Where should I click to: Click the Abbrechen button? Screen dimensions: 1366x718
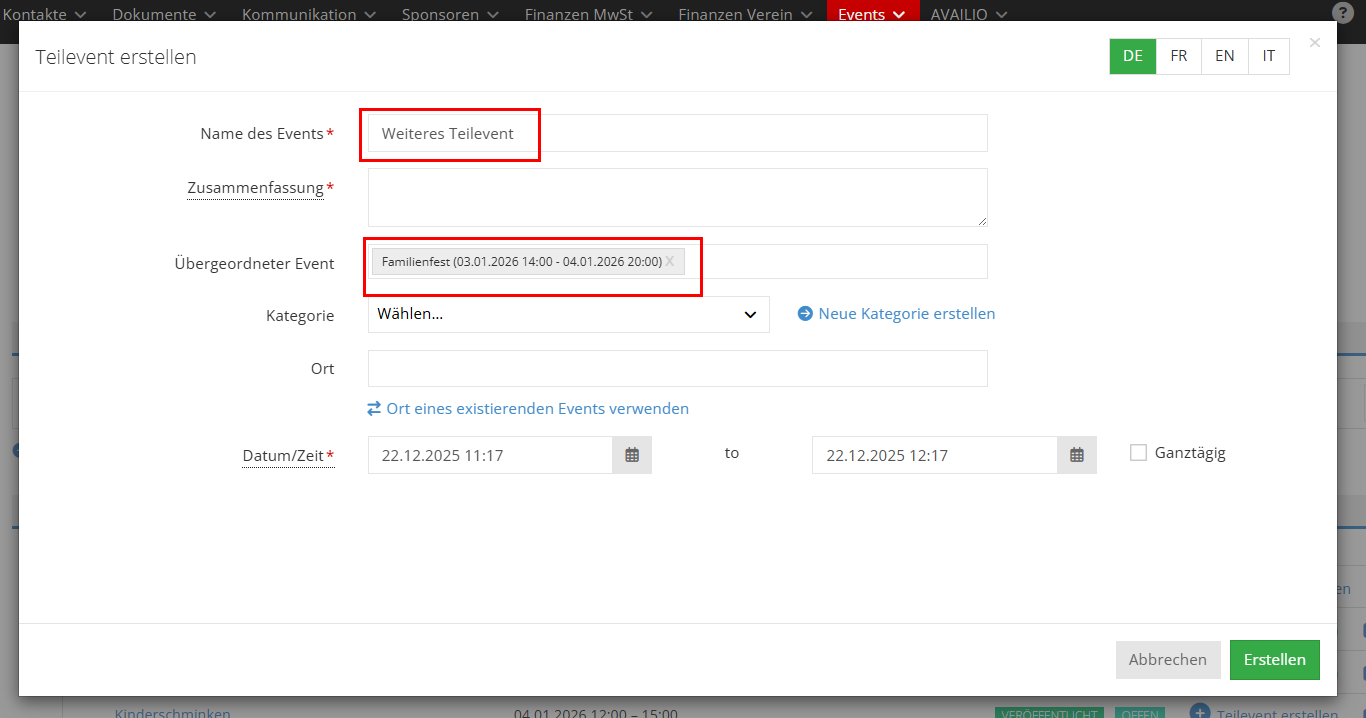pyautogui.click(x=1167, y=660)
